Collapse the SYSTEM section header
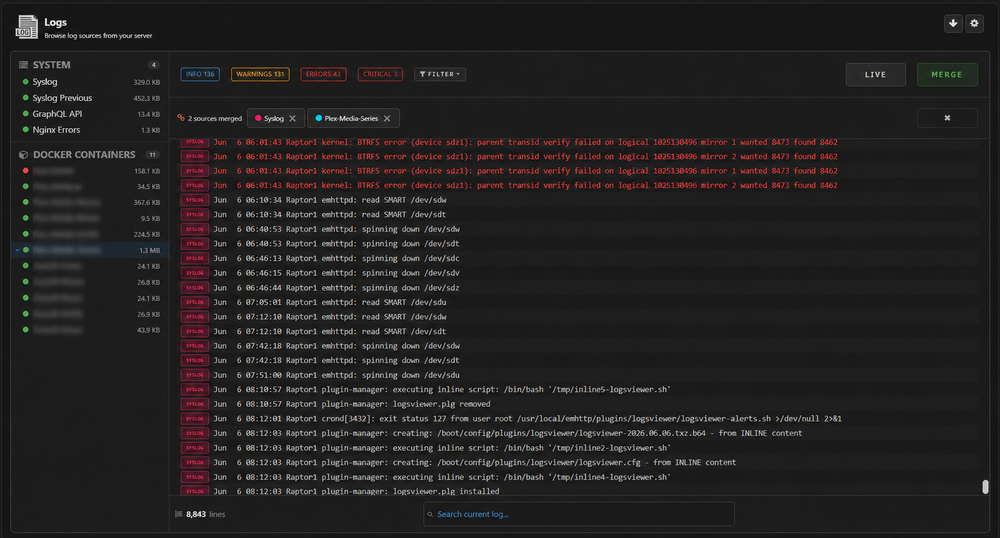 tap(89, 65)
